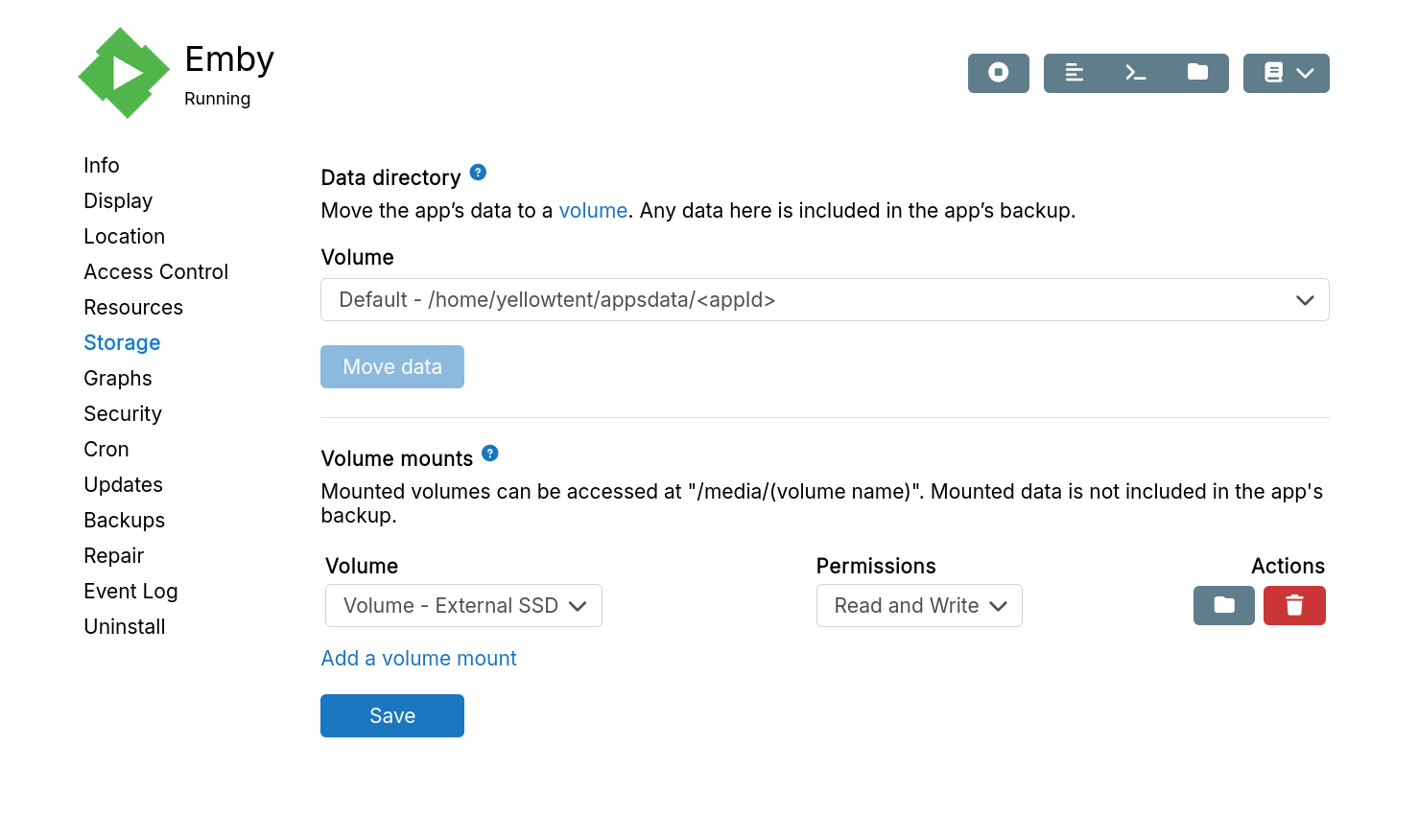Image resolution: width=1418 pixels, height=840 pixels.
Task: Open the Volume - External SSD dropdown
Action: pos(463,606)
